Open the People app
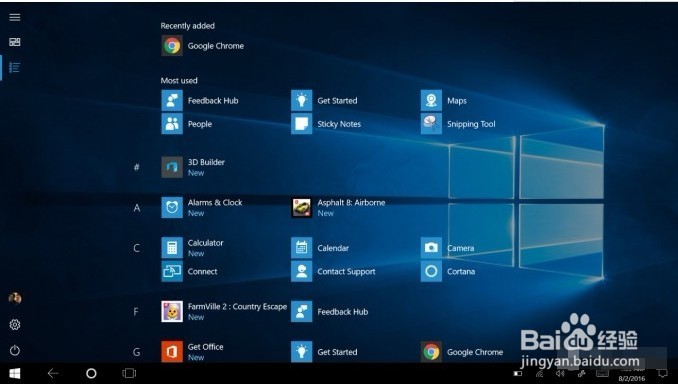Viewport: 678px width, 385px height. tap(187, 124)
